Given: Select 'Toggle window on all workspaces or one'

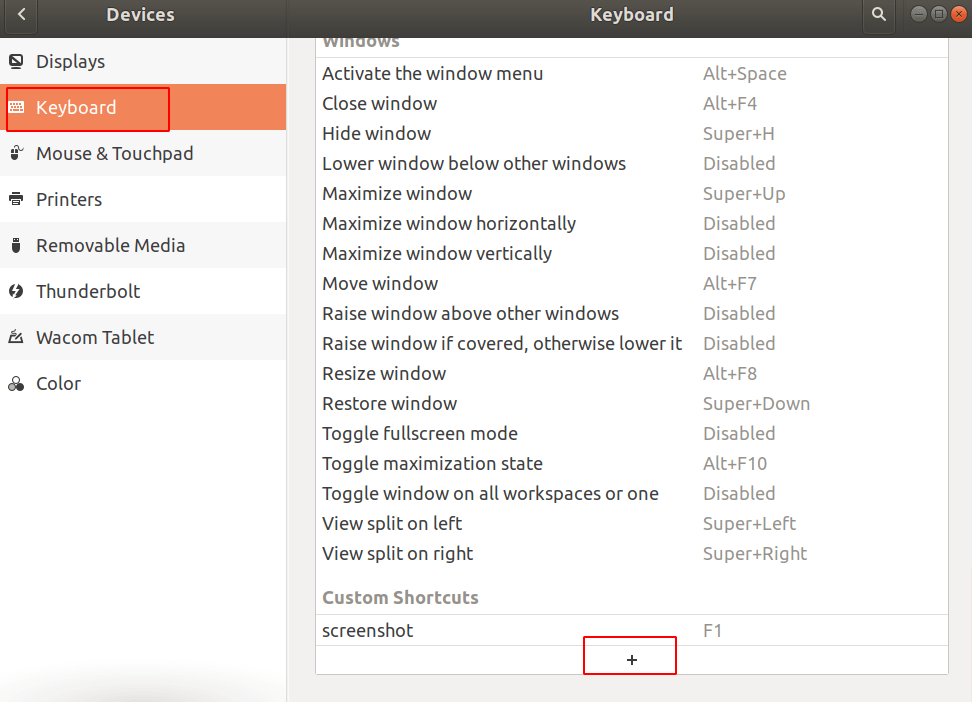Looking at the screenshot, I should (631, 493).
